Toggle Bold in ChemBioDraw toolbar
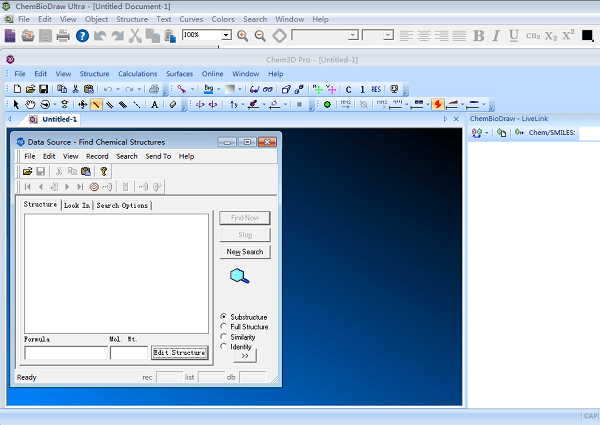Image resolution: width=600 pixels, height=425 pixels. [478, 36]
